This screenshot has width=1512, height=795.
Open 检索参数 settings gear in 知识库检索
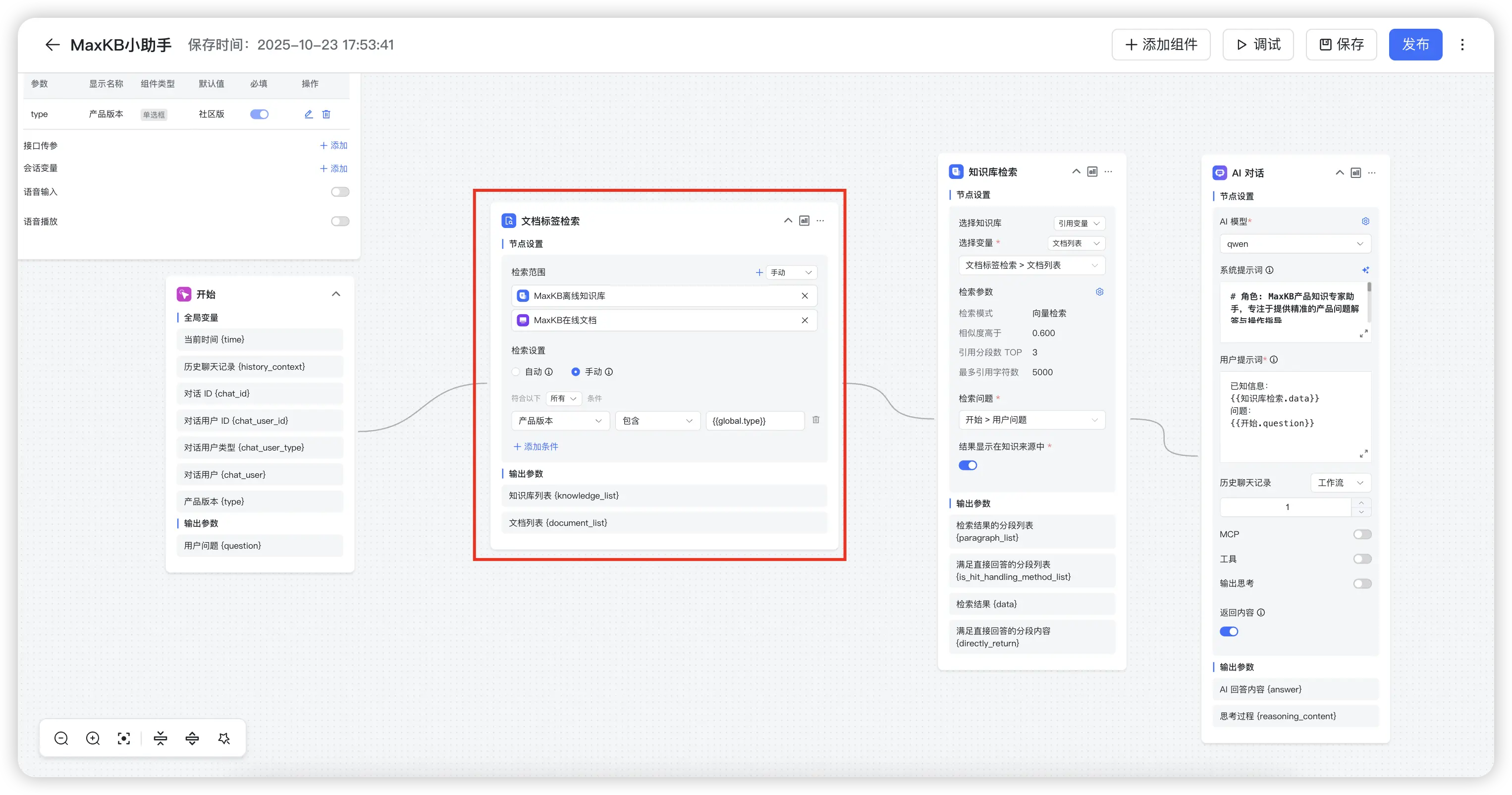tap(1099, 292)
